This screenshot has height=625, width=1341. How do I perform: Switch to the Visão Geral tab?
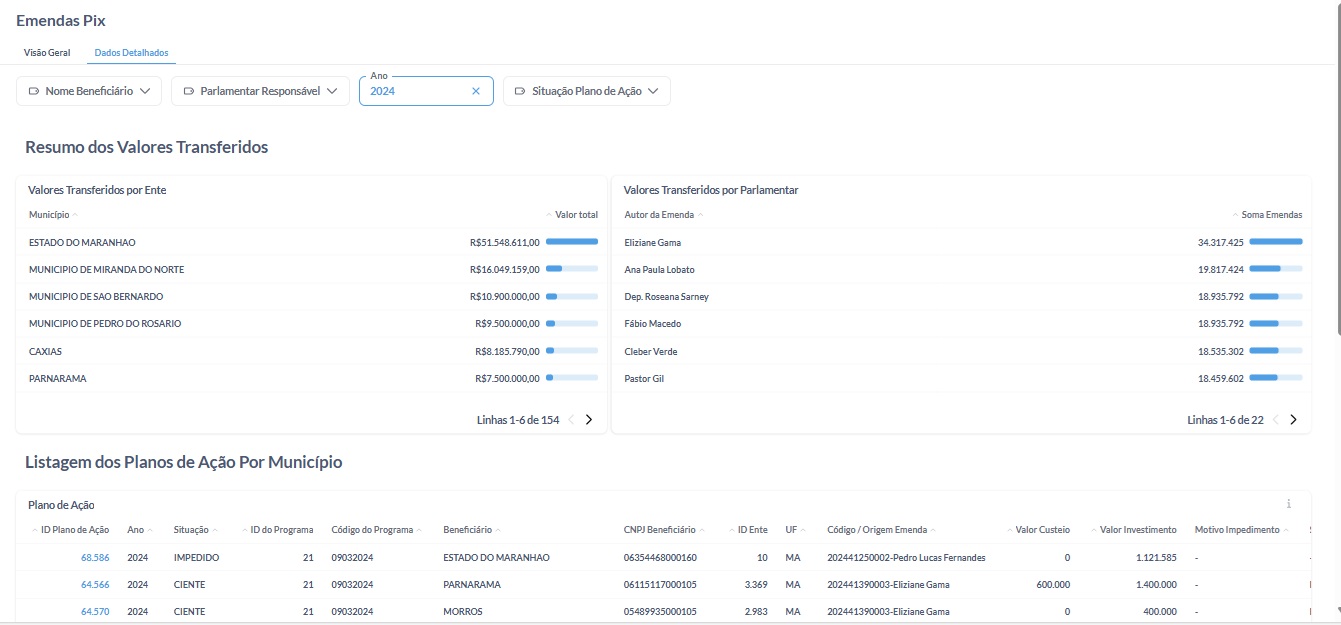[x=47, y=52]
